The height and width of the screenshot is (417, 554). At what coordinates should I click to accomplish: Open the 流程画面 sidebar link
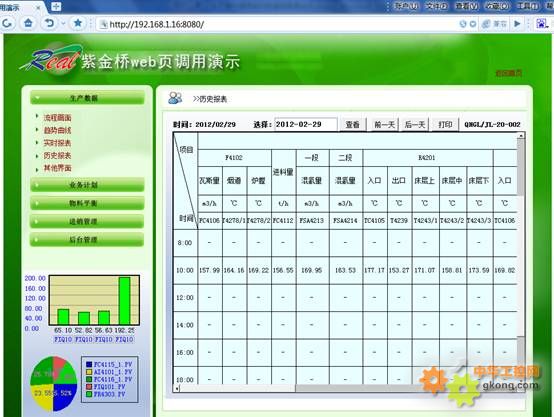(x=57, y=118)
